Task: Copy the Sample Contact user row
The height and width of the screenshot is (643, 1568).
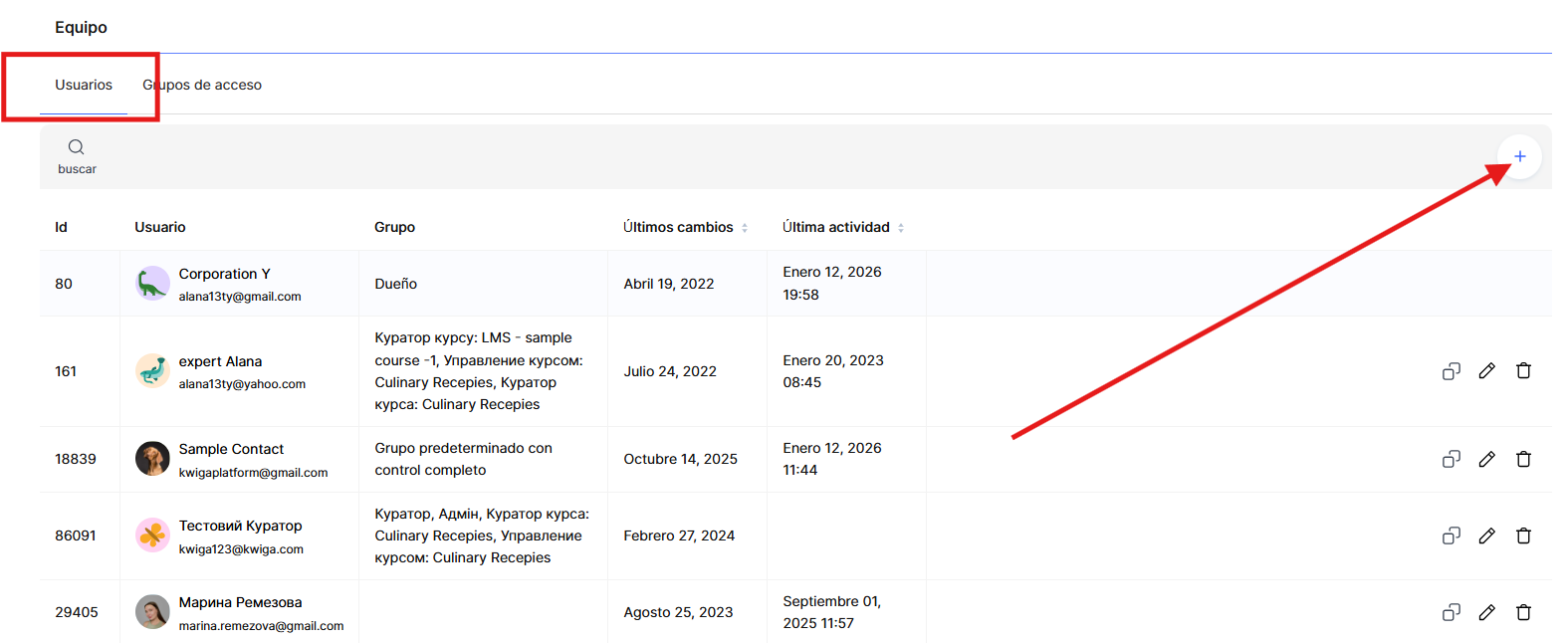Action: click(x=1451, y=459)
